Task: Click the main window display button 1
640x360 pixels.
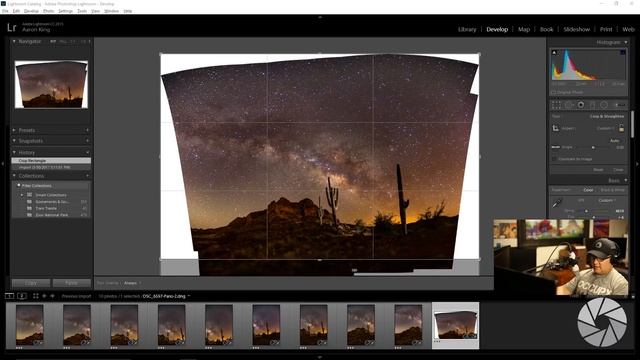Action: (9, 296)
